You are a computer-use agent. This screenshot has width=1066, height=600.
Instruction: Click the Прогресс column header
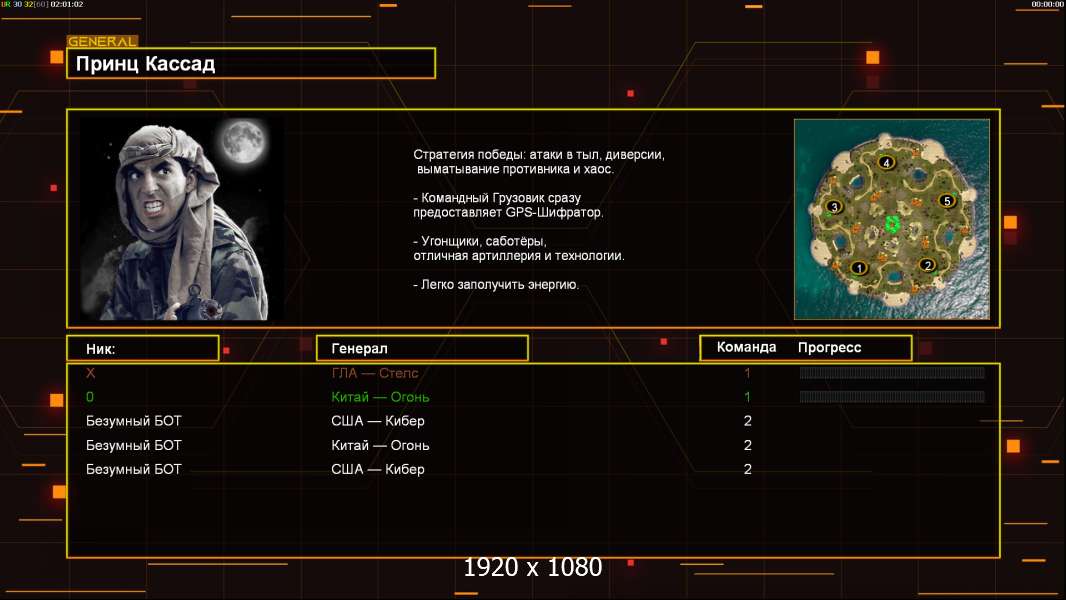(x=829, y=348)
